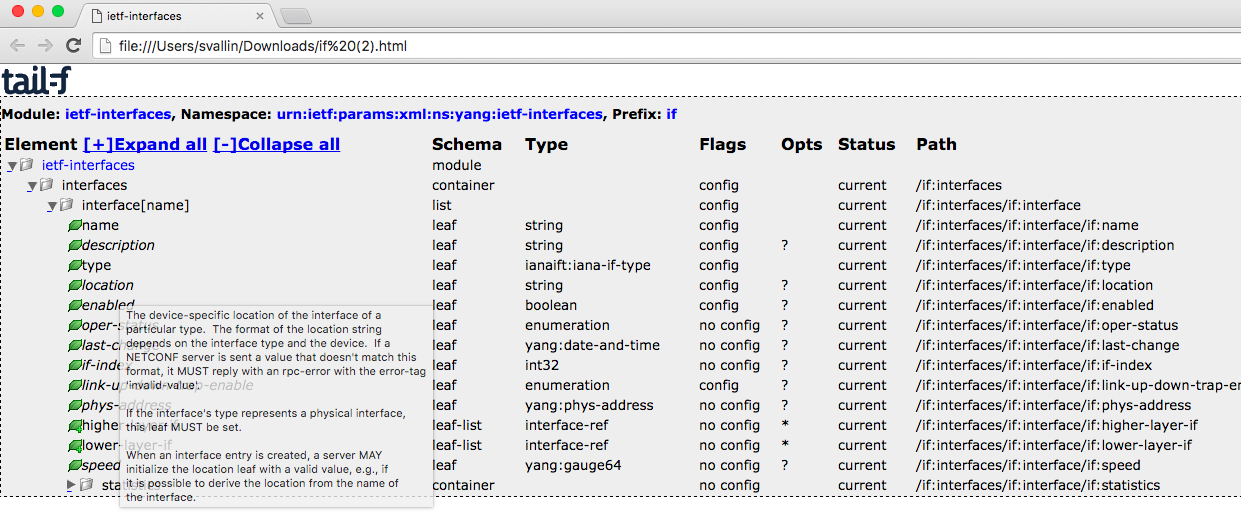Collapse the interface[name] list node
The height and width of the screenshot is (516, 1241).
pyautogui.click(x=51, y=205)
